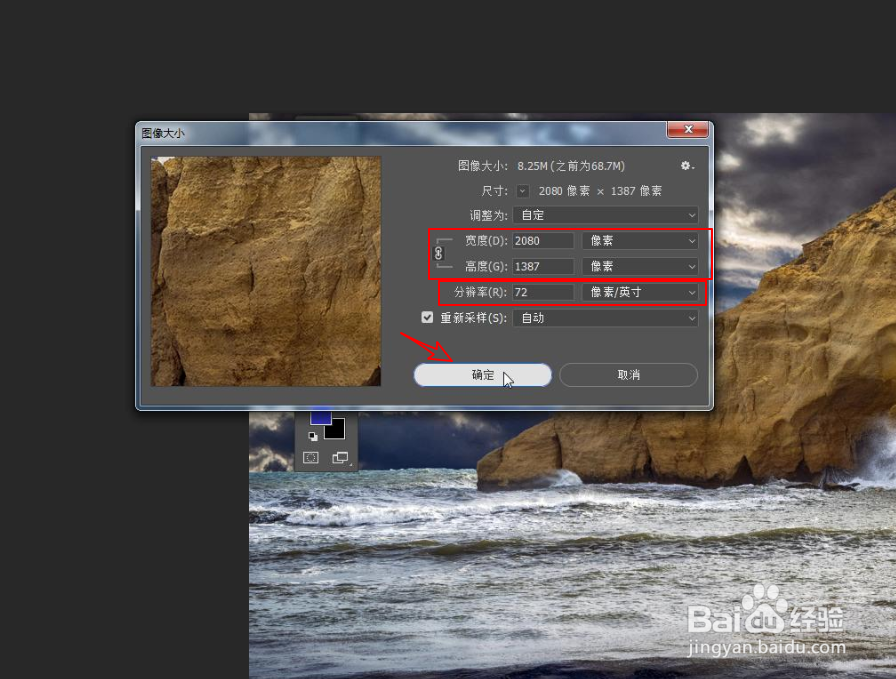Viewport: 896px width, 679px height.
Task: Open the width unit 像素 dropdown
Action: coord(640,241)
